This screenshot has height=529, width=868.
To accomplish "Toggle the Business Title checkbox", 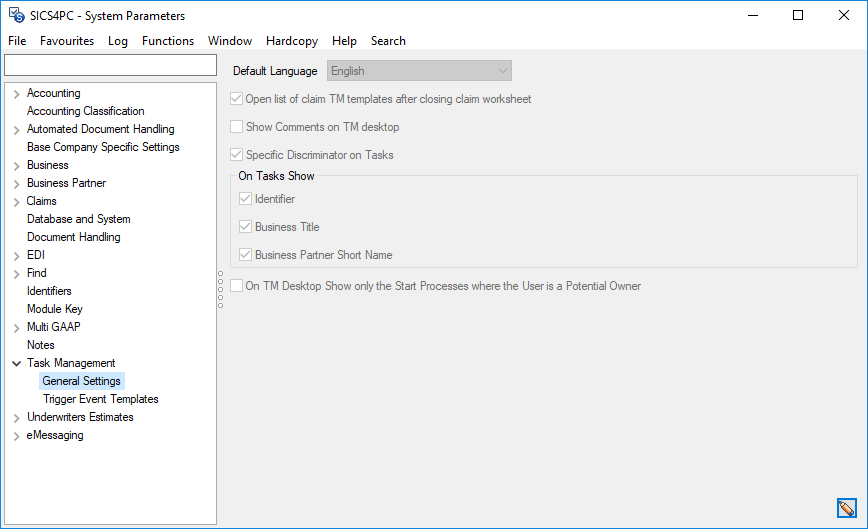I will [245, 227].
